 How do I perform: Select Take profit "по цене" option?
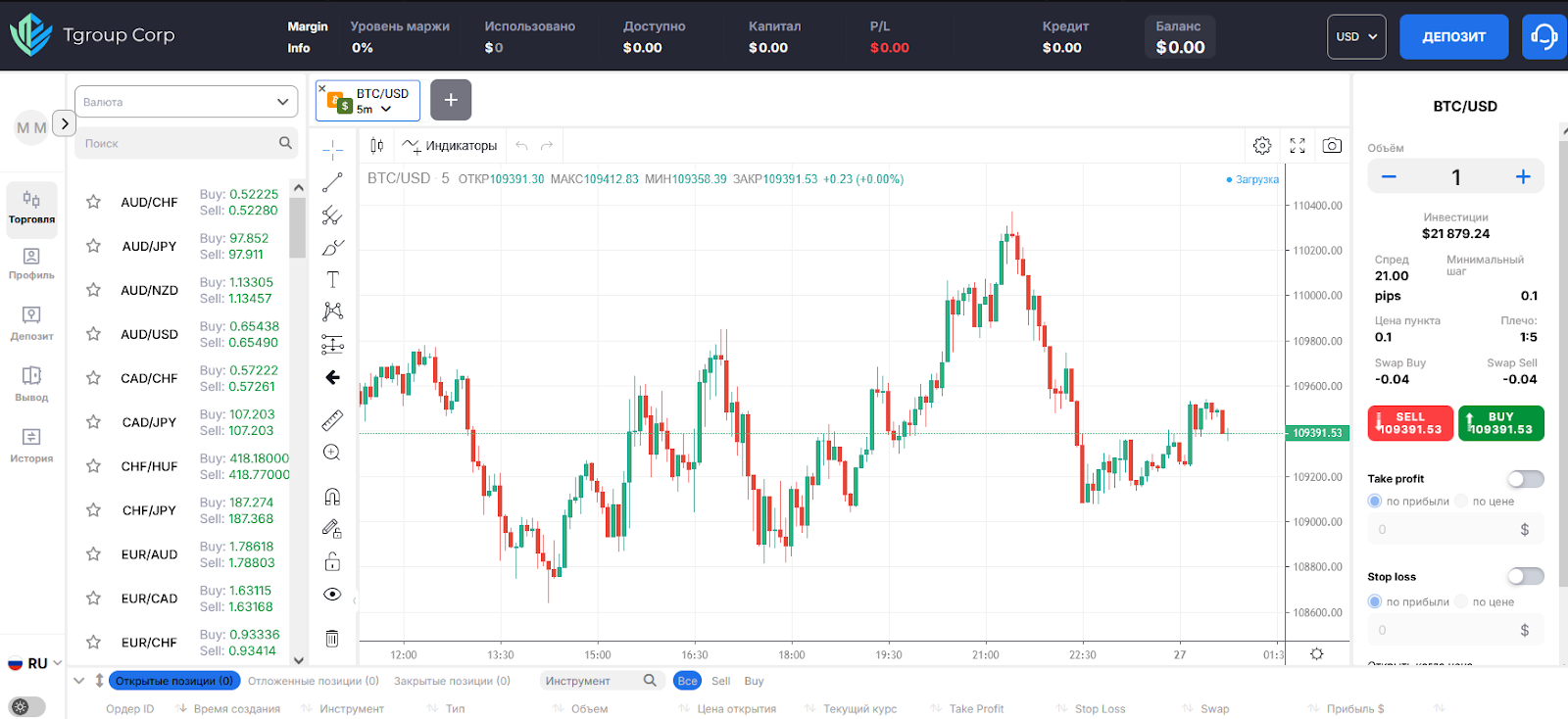(x=1462, y=502)
